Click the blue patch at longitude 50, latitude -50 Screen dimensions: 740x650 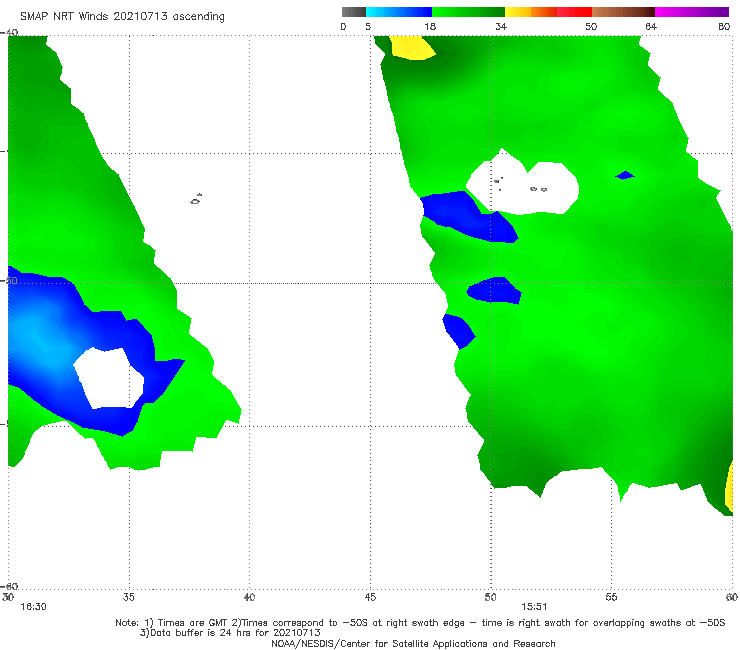(494, 290)
